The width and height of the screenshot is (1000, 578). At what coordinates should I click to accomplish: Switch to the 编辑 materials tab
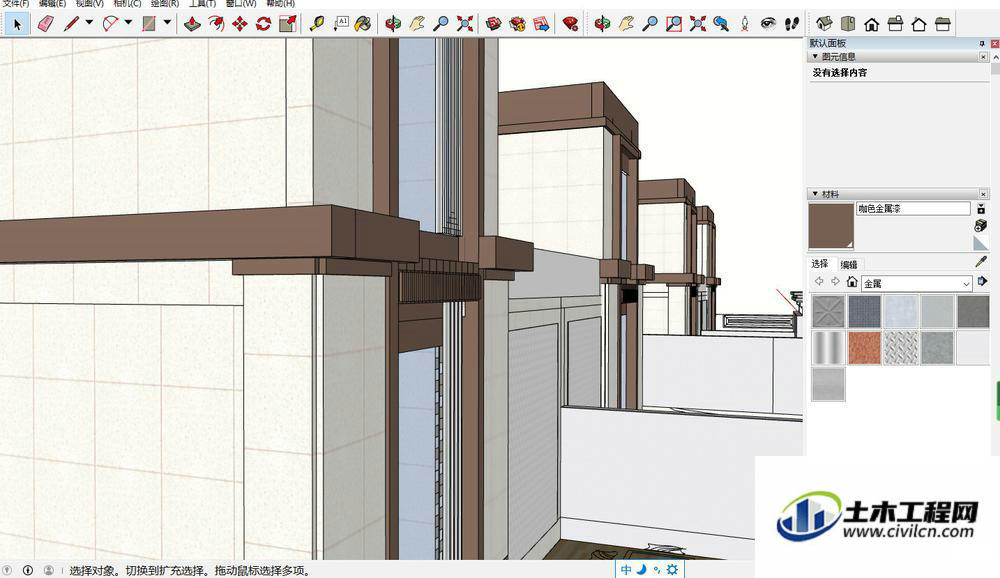[x=848, y=265]
